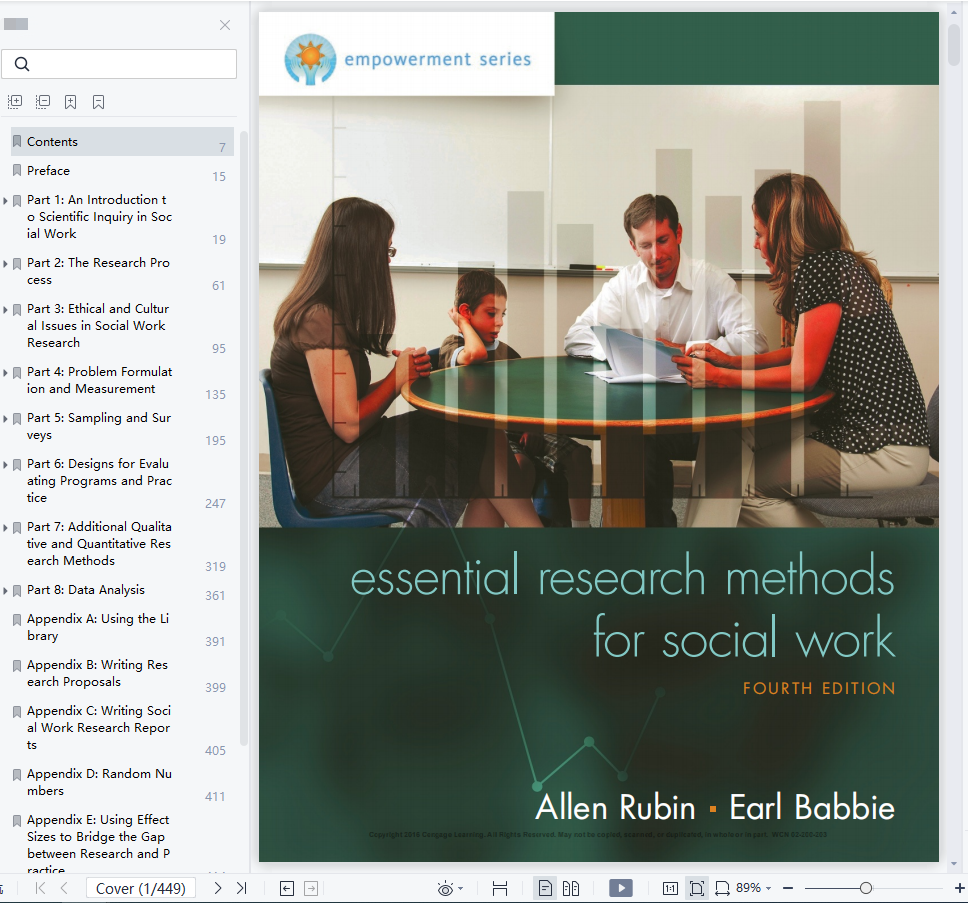This screenshot has width=968, height=903.
Task: Expand Part 4: Problem Formulation and Measurement
Action: point(6,373)
